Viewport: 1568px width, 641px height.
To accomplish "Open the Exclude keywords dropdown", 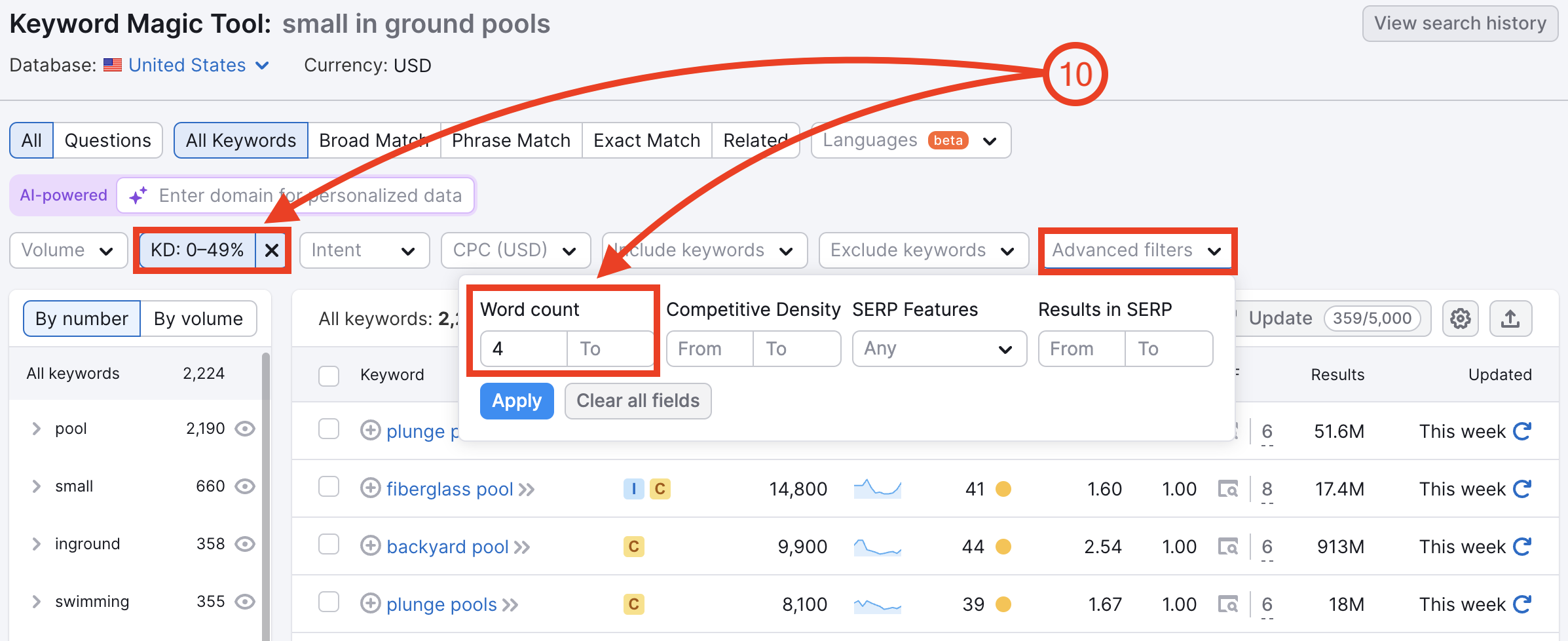I will point(924,250).
